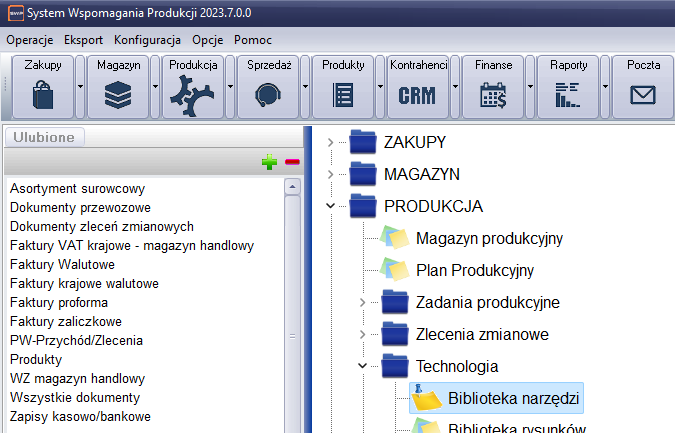The image size is (675, 433).
Task: Select the Ulubione tab
Action: click(45, 138)
